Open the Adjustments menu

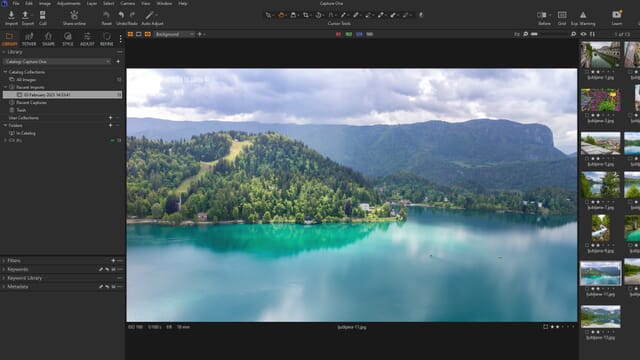click(69, 3)
